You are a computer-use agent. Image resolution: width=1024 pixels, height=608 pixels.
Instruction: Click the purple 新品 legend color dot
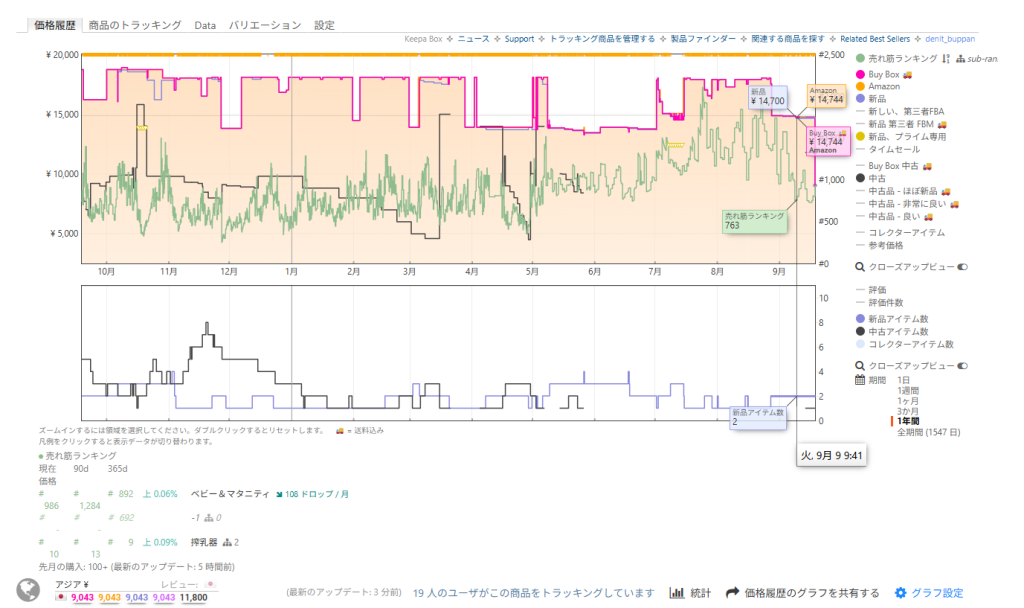click(x=860, y=99)
